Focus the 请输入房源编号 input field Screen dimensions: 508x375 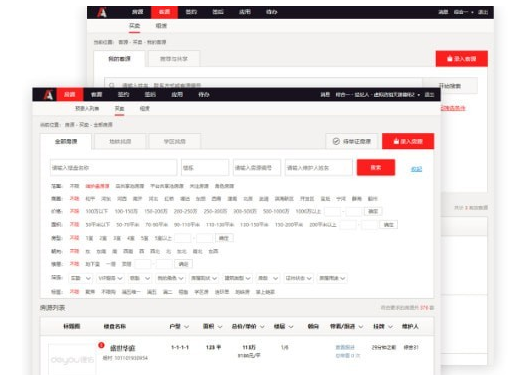click(257, 168)
